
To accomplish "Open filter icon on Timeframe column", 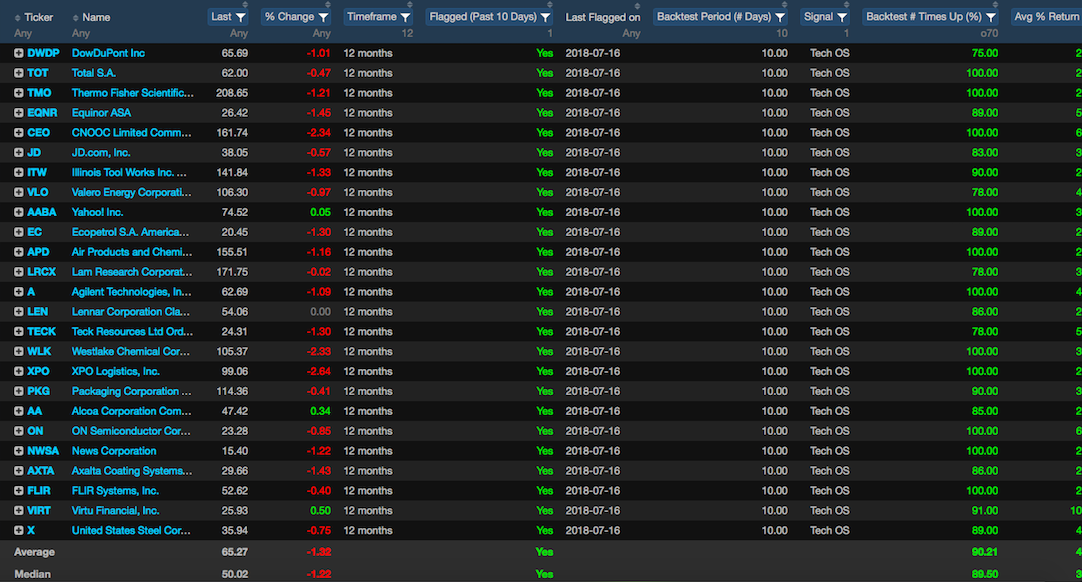I will [x=405, y=17].
